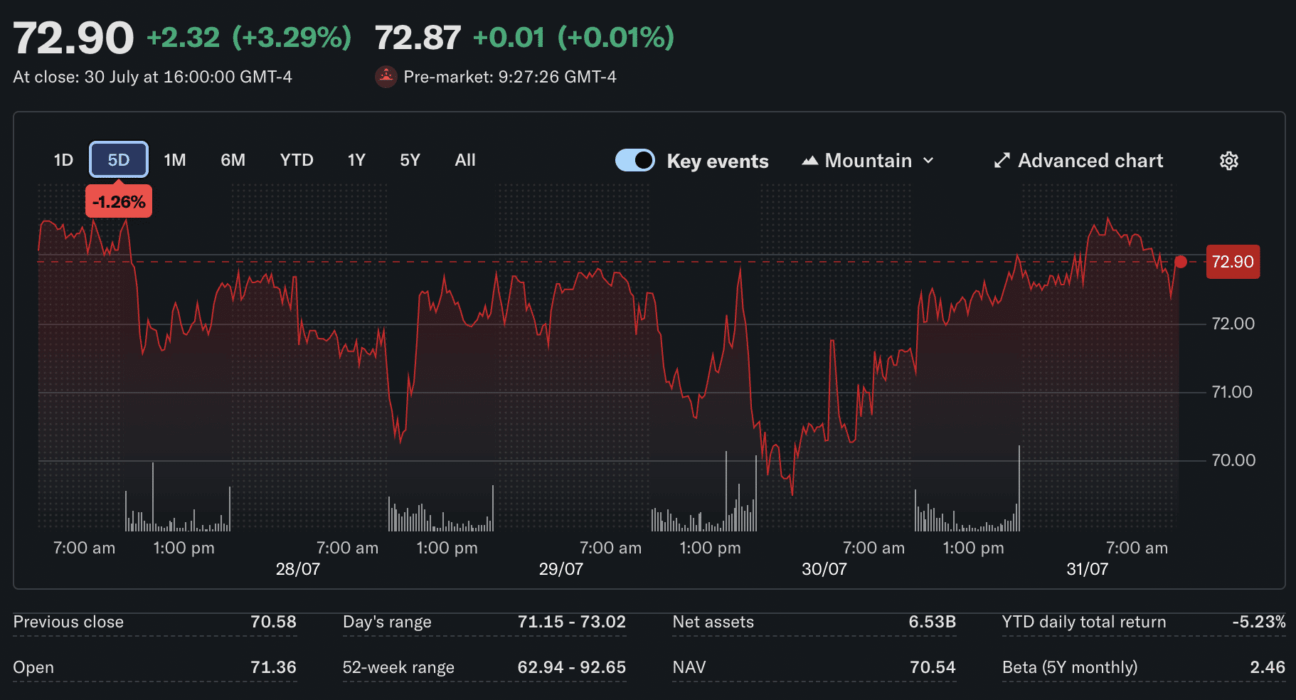Click the Open value 71.36
1296x700 pixels.
[x=273, y=667]
